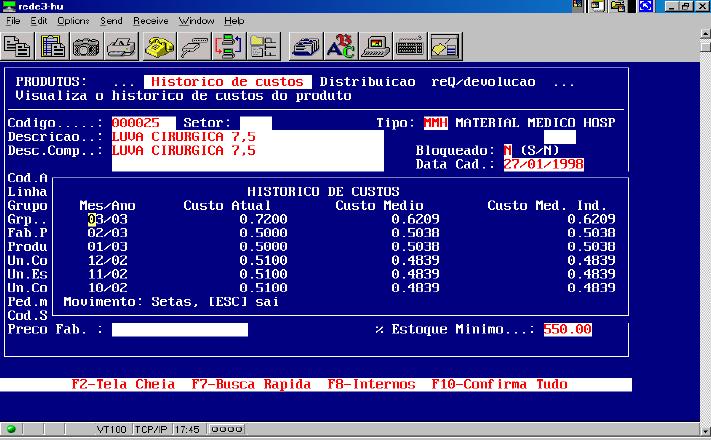Click the 'Custo Medio' column header
The image size is (711, 440).
pos(380,205)
